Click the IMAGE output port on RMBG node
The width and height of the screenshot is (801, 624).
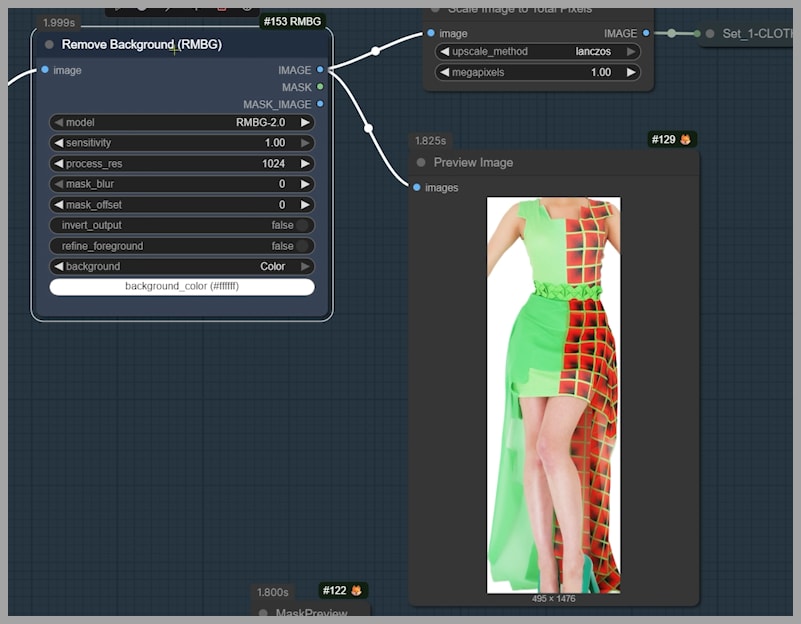click(320, 70)
